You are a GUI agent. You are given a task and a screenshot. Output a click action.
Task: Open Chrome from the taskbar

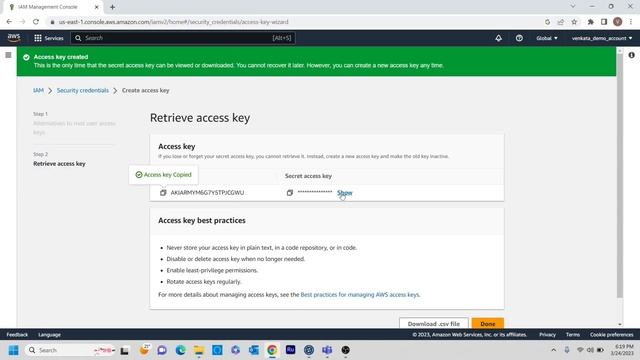point(272,350)
